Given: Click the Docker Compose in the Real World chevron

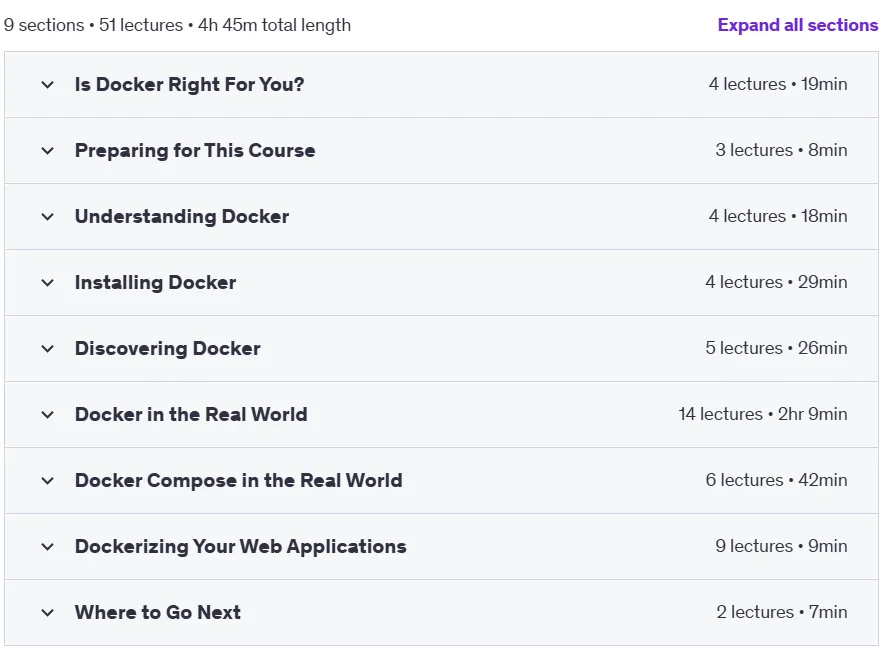Looking at the screenshot, I should (48, 481).
